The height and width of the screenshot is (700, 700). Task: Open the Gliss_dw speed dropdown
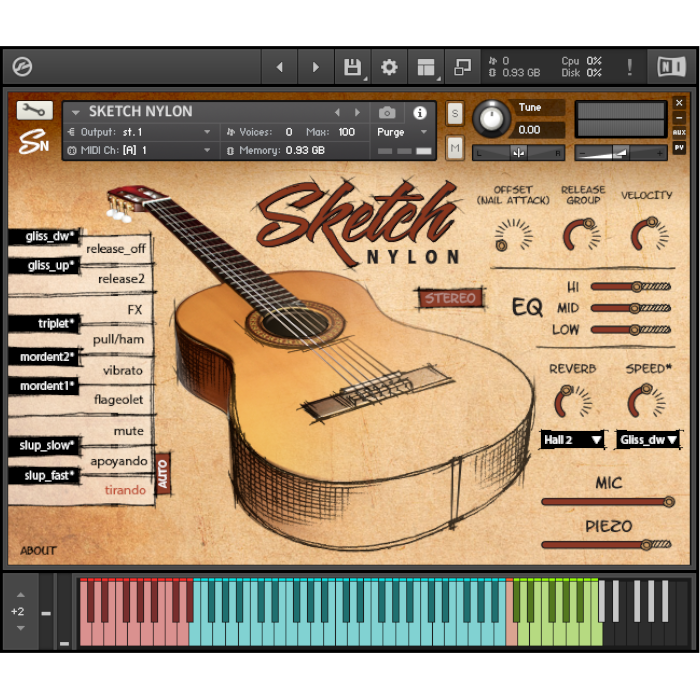coord(648,440)
